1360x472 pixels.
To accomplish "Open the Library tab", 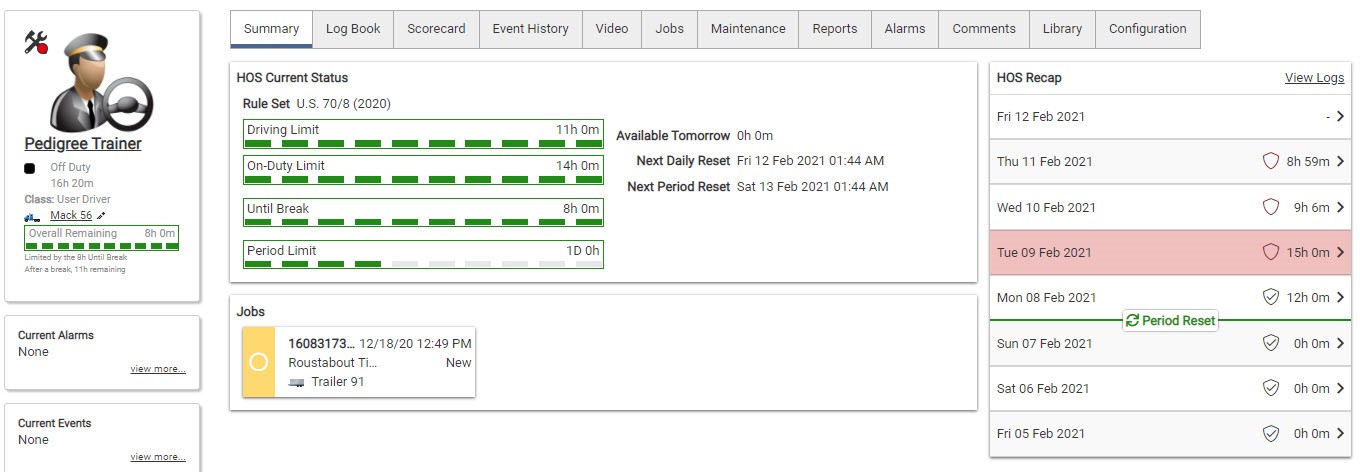I will tap(1062, 29).
